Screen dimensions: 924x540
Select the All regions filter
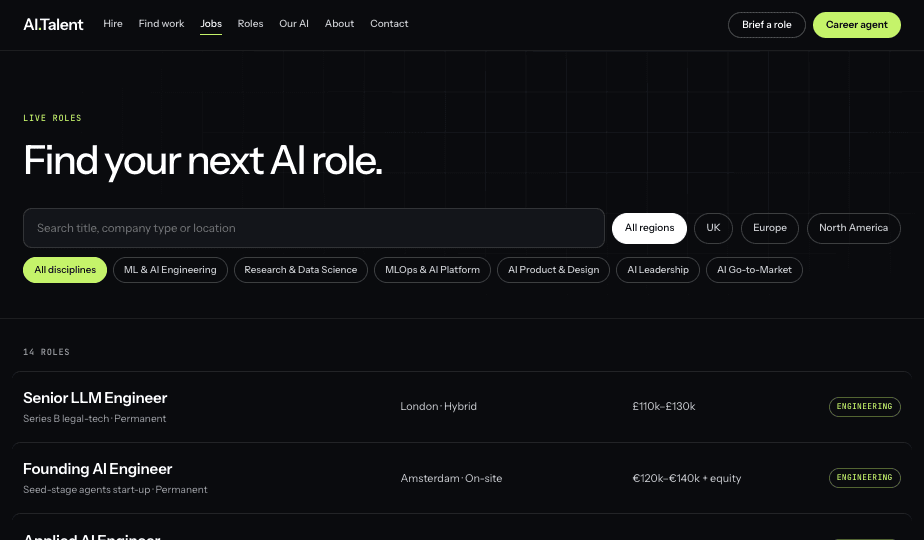(649, 228)
